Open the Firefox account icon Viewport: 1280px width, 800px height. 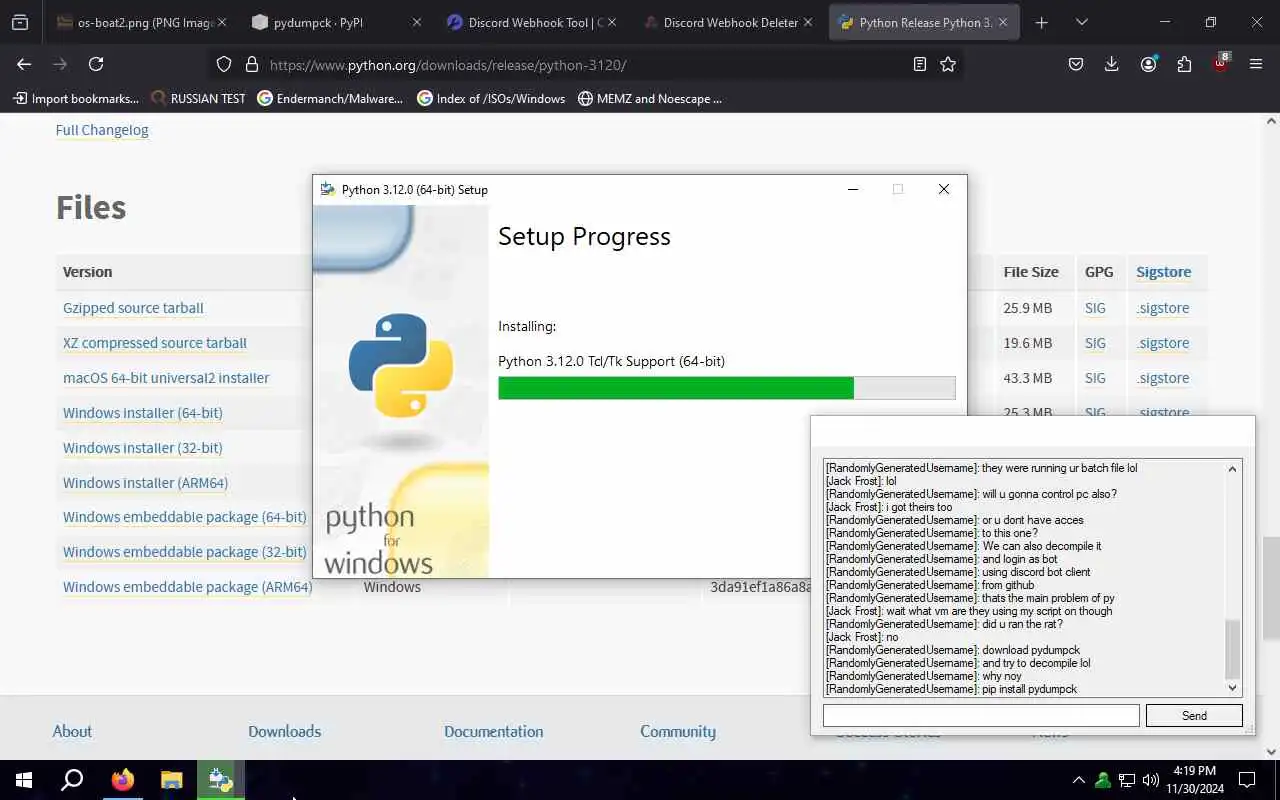tap(1148, 64)
